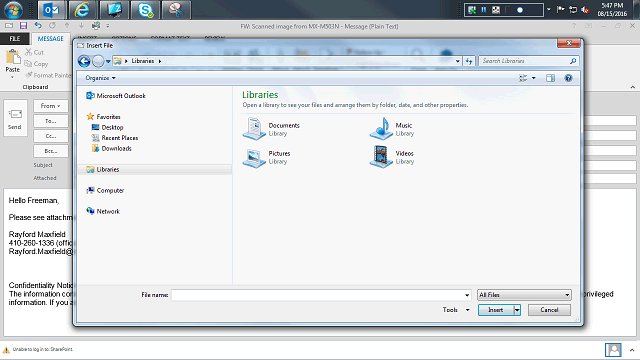Expand the Insert button's dropdown arrow
The width and height of the screenshot is (640, 360).
pos(517,310)
